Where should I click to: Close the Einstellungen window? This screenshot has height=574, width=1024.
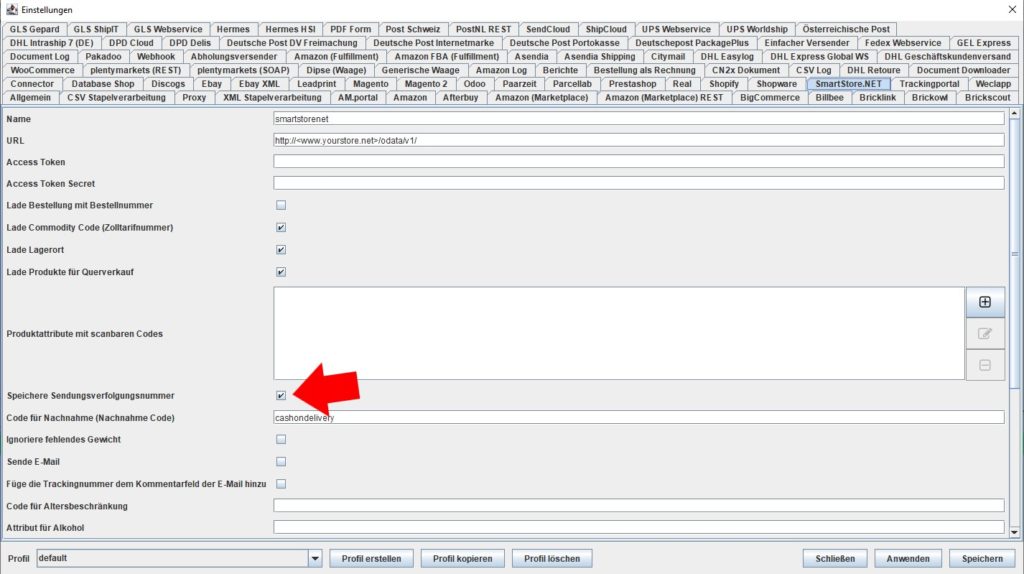[x=1012, y=9]
